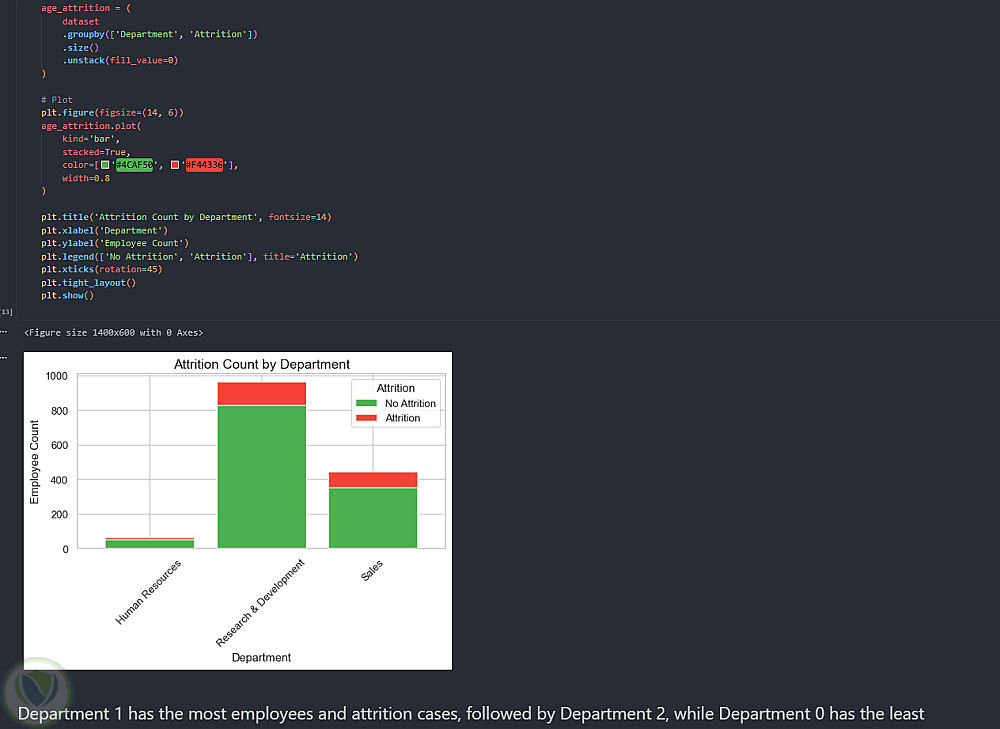This screenshot has height=729, width=1000.
Task: Click the green #4CAF50 color swatch
Action: (105, 165)
